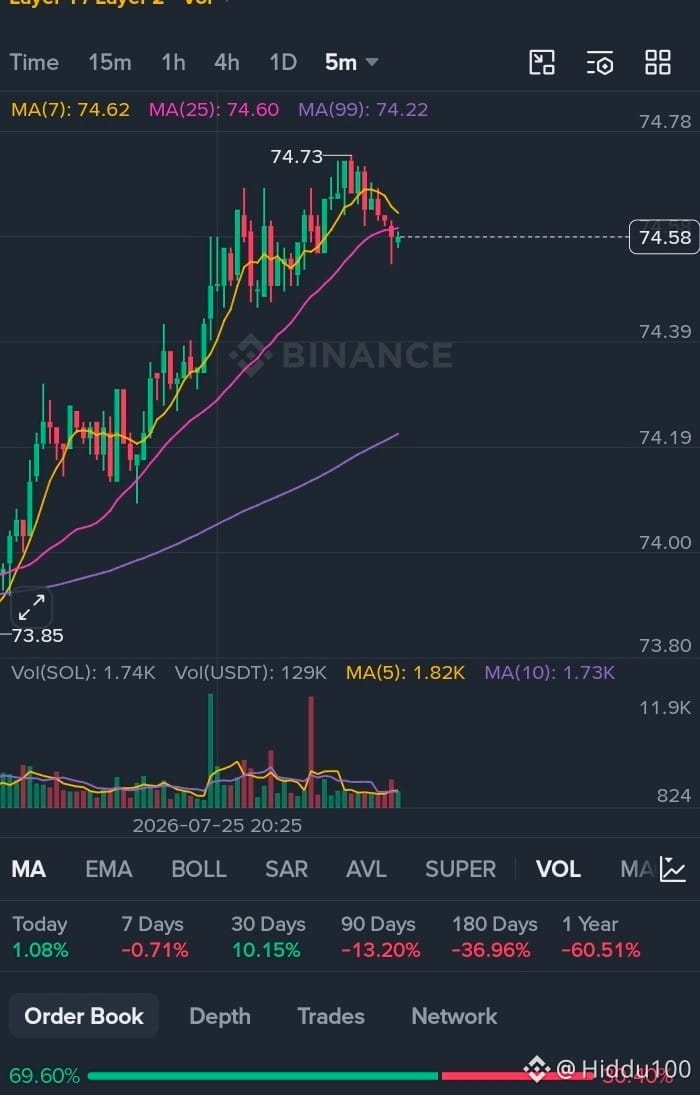Select the 1h interval
Screen dimensions: 700x1095
[173, 62]
